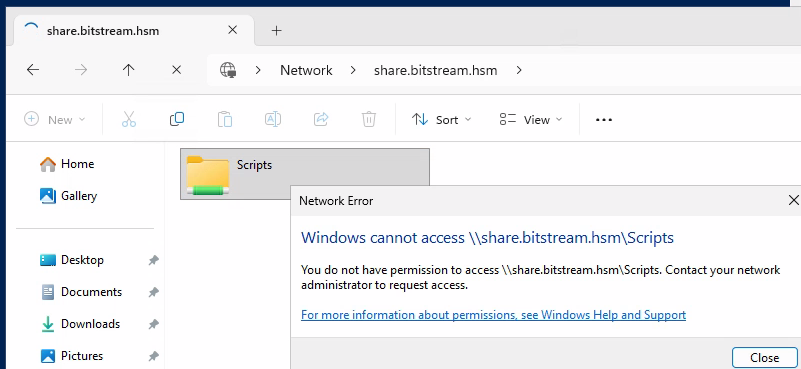Paste from clipboard icon

coord(225,120)
